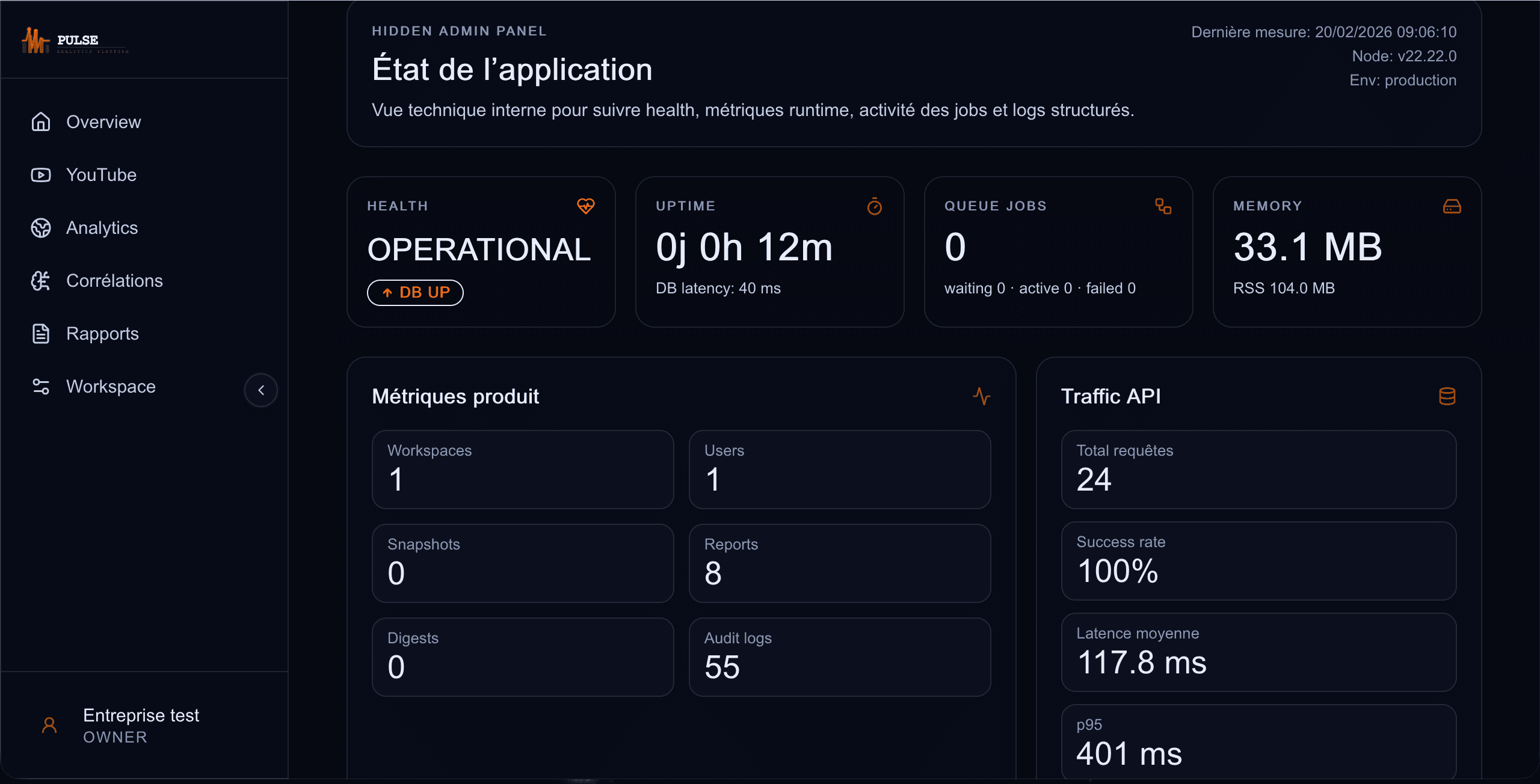The image size is (1540, 784).
Task: Click the Memory hard drive icon
Action: pos(1452,206)
